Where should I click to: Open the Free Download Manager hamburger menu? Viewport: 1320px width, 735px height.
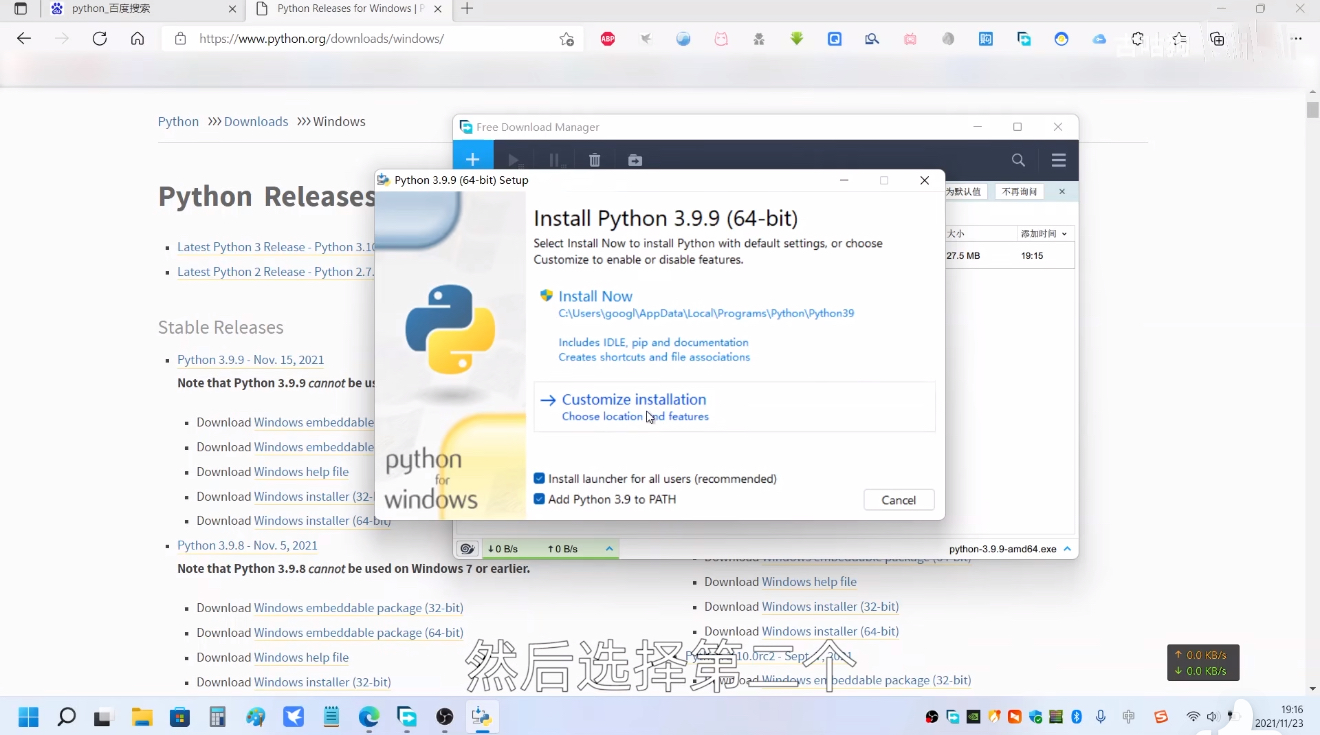click(x=1058, y=159)
